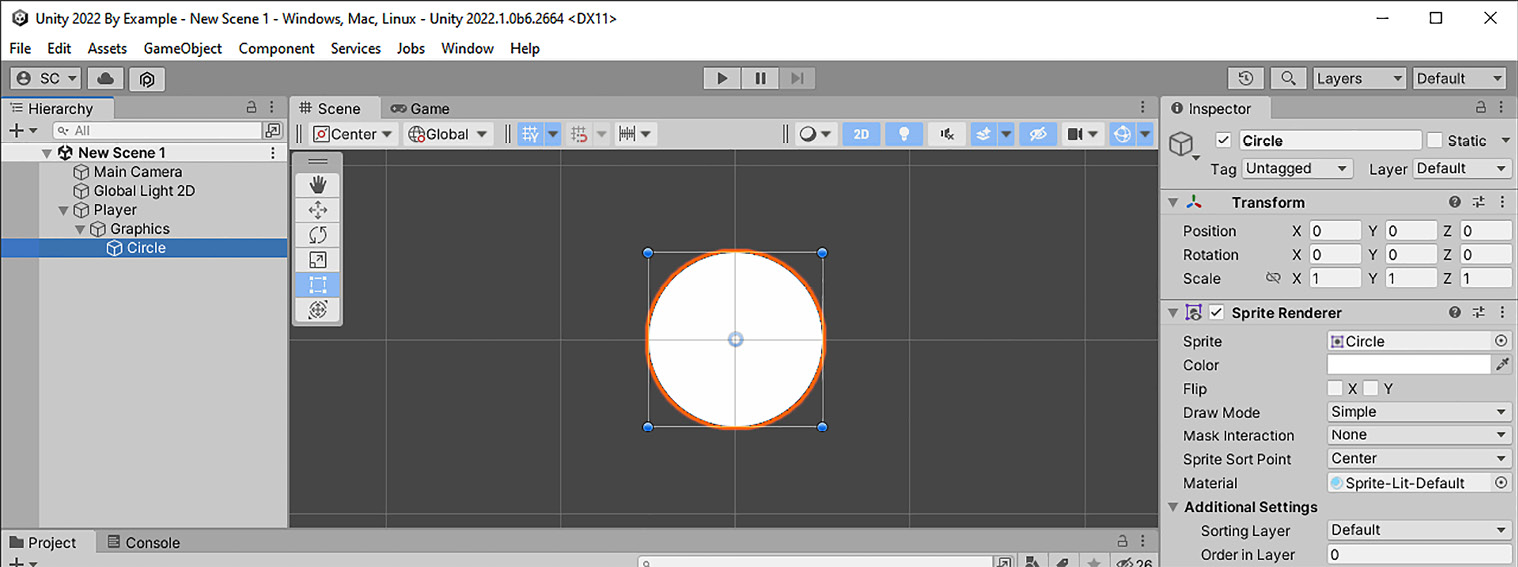Screen dimensions: 1518x567
Task: Toggle scene lighting with the lightbulb icon
Action: click(x=904, y=134)
